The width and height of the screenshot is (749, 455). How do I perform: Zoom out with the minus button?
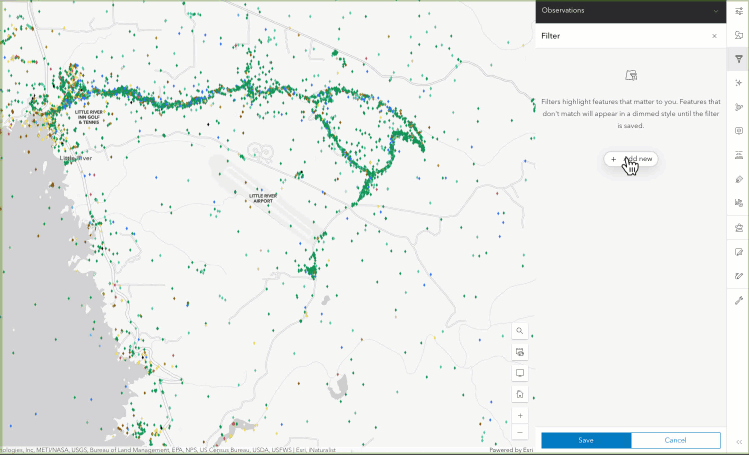coord(520,433)
